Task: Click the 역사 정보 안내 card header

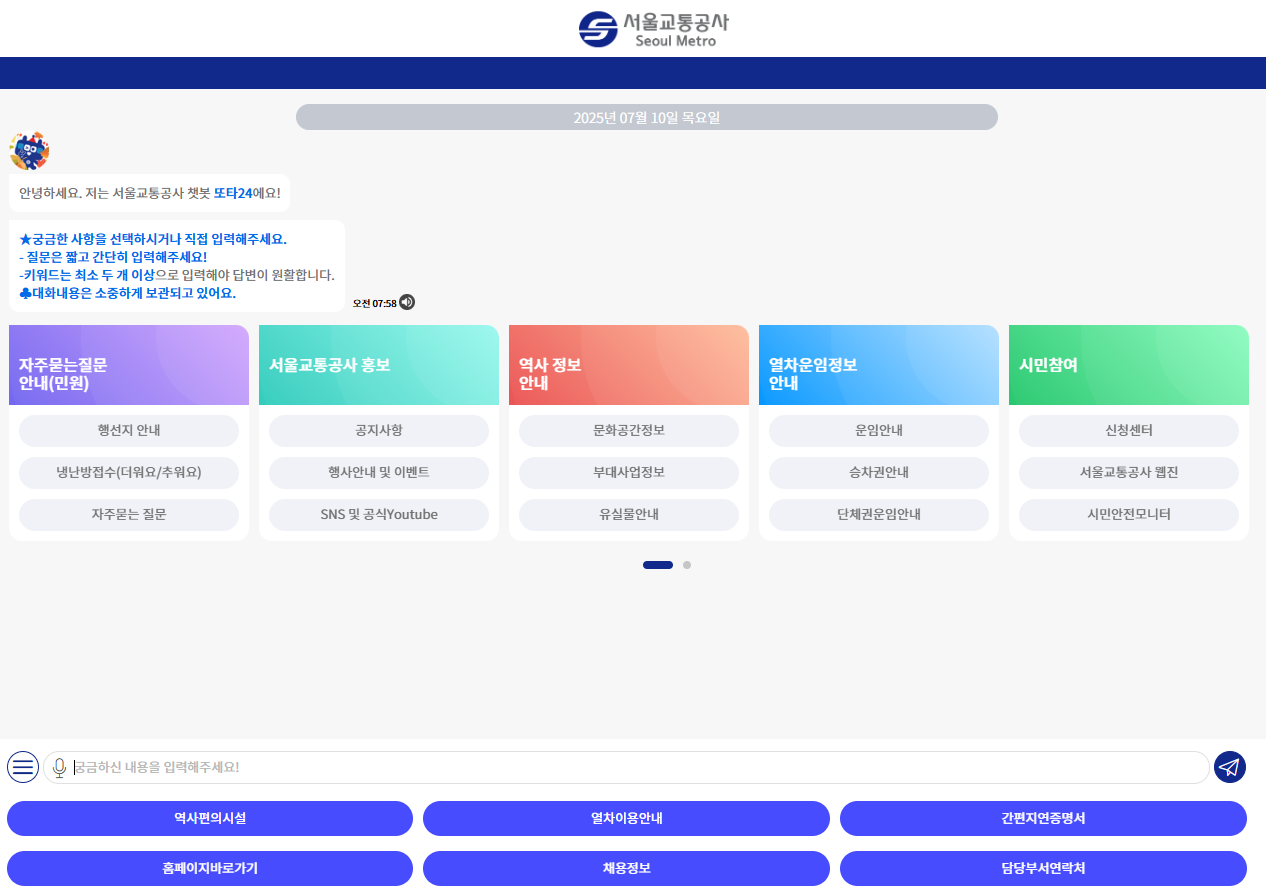Action: [629, 365]
